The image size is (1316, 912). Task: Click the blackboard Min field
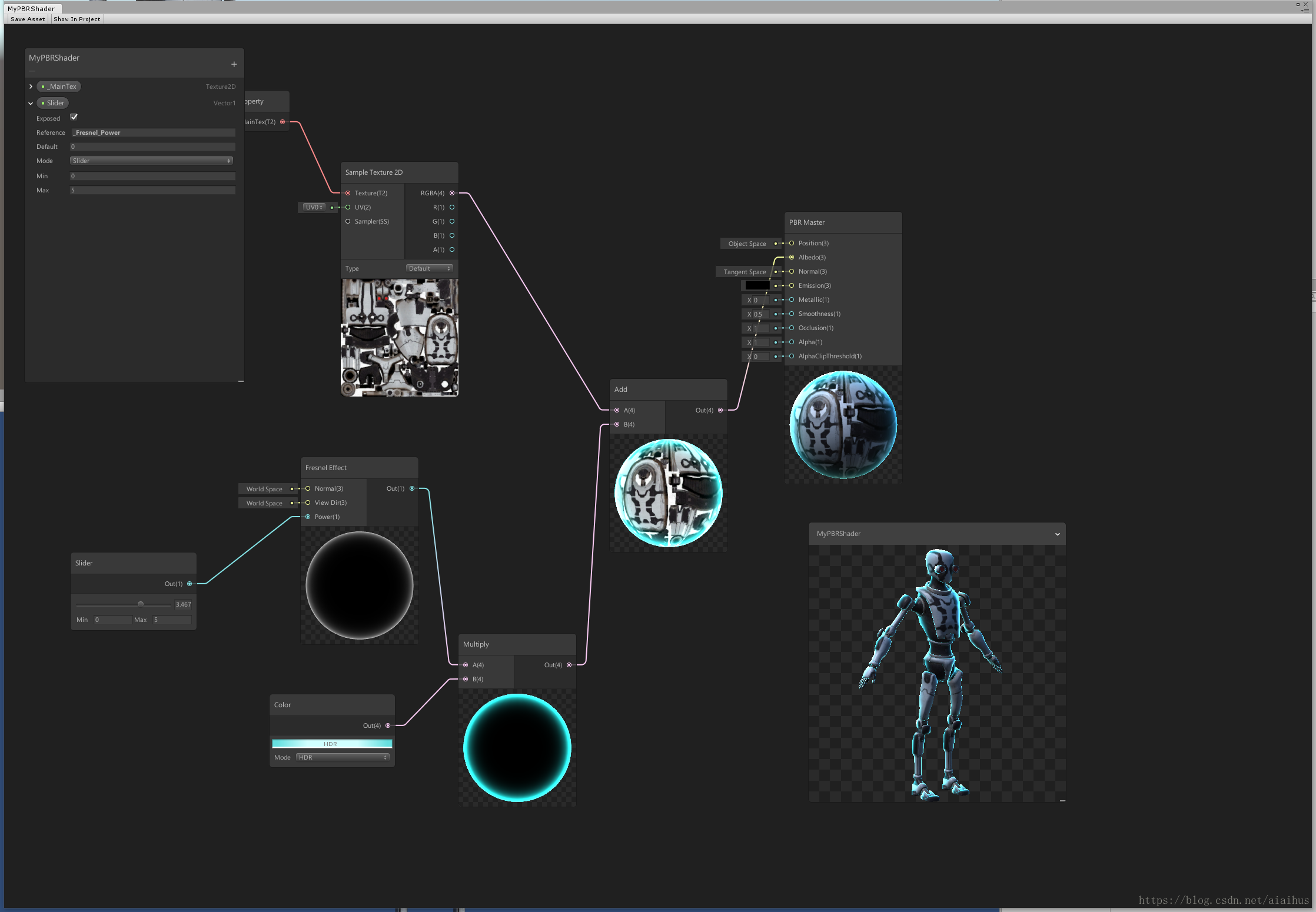[x=153, y=176]
